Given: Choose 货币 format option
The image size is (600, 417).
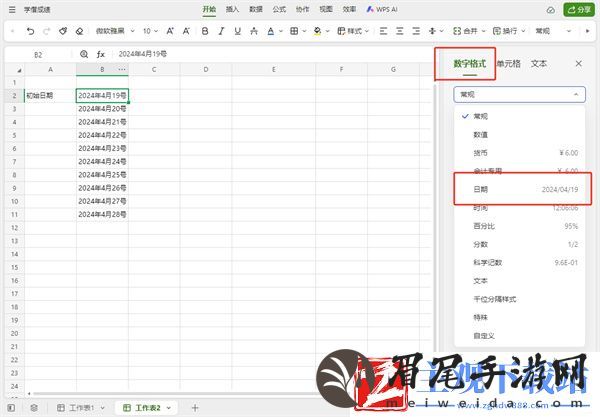Looking at the screenshot, I should (520, 153).
